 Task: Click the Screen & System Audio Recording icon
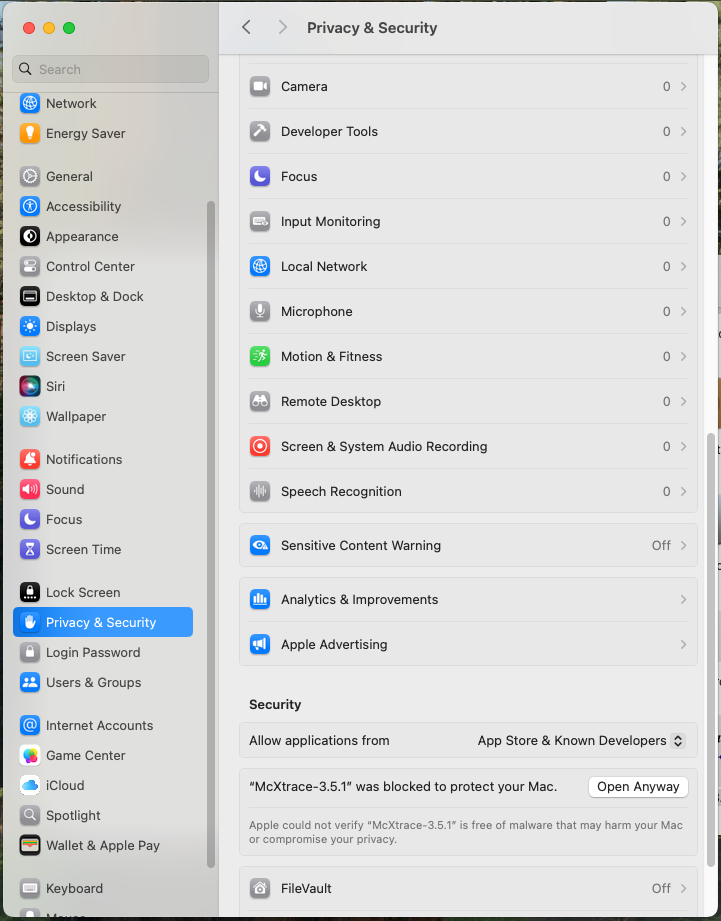tap(260, 447)
